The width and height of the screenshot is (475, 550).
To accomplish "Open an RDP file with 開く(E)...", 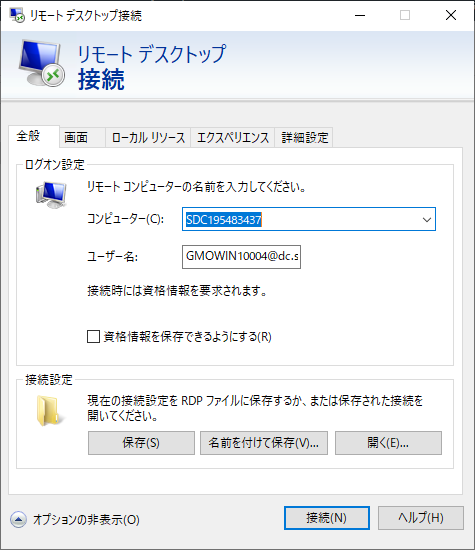I will pyautogui.click(x=388, y=443).
